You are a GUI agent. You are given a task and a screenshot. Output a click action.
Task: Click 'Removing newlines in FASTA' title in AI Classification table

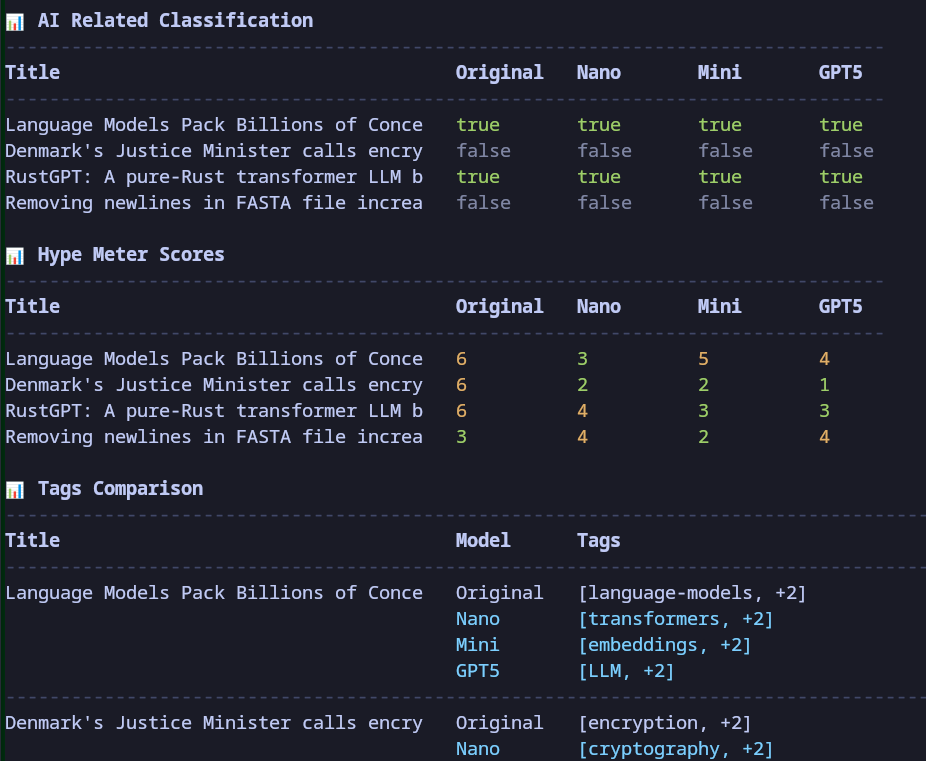[x=214, y=203]
